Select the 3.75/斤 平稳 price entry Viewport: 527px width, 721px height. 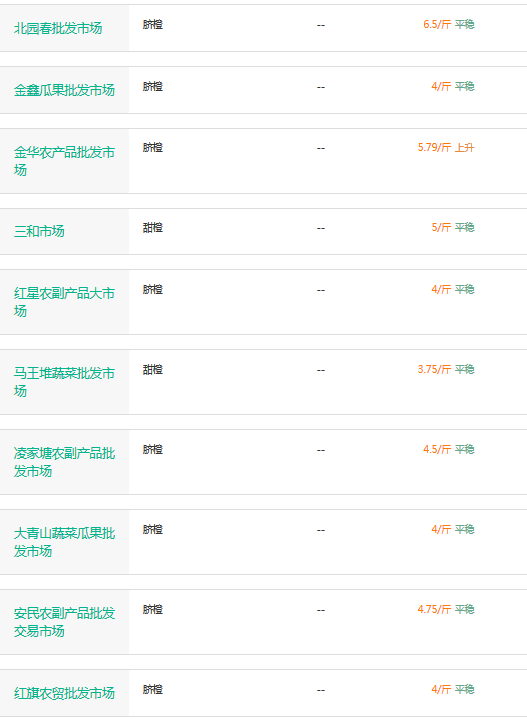coord(446,369)
